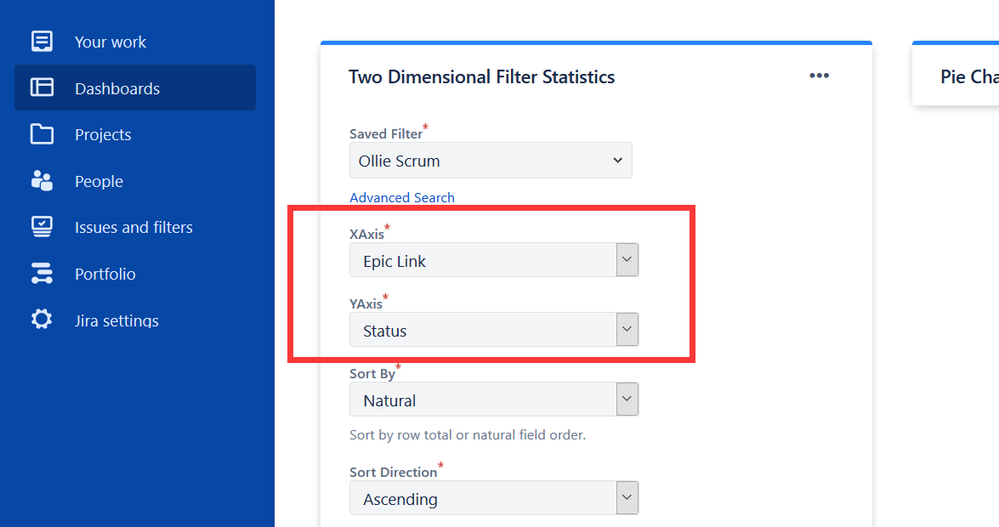Click the Dashboards sidebar icon
This screenshot has width=999, height=527.
pyautogui.click(x=42, y=87)
